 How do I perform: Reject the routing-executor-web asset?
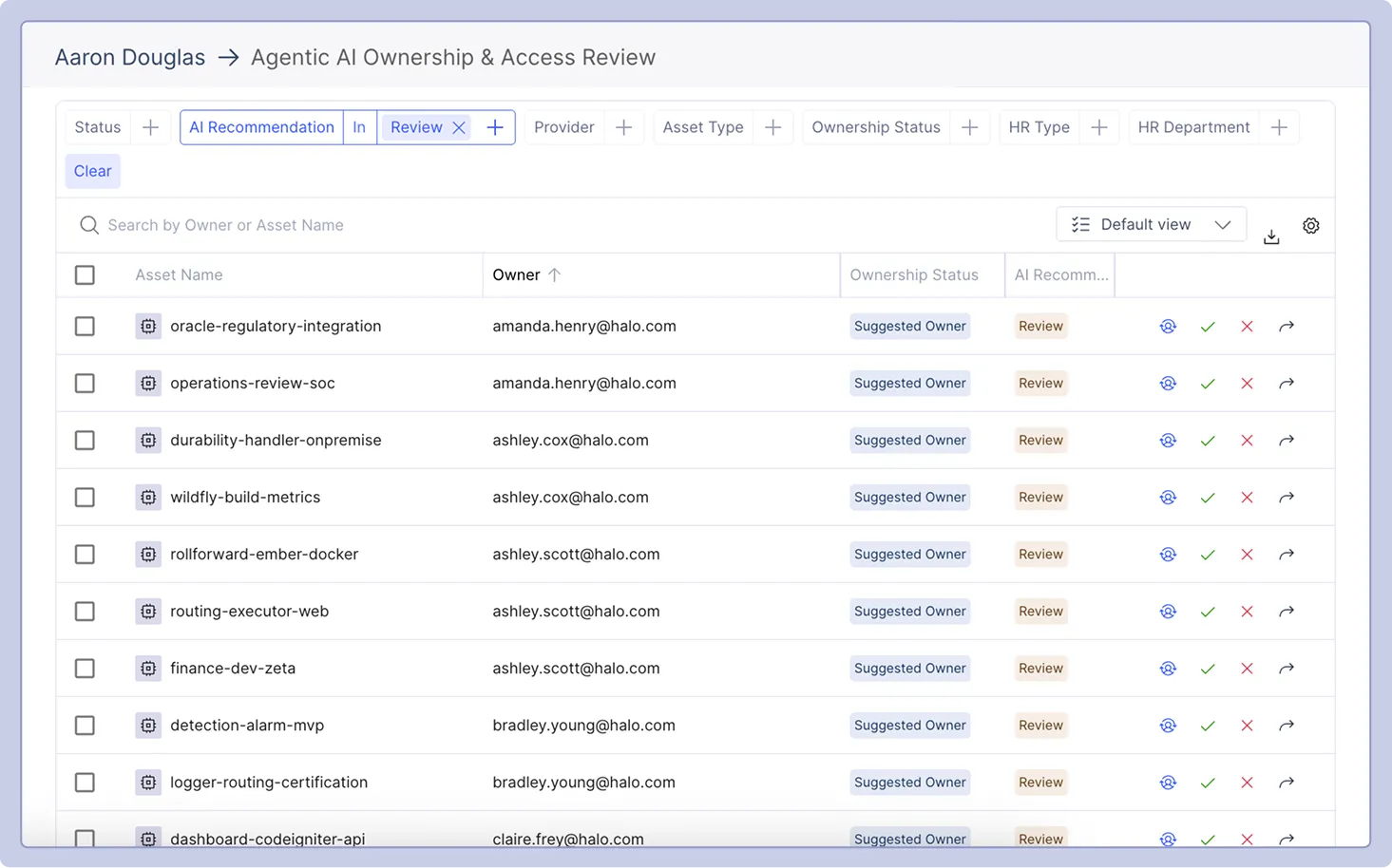click(1247, 612)
